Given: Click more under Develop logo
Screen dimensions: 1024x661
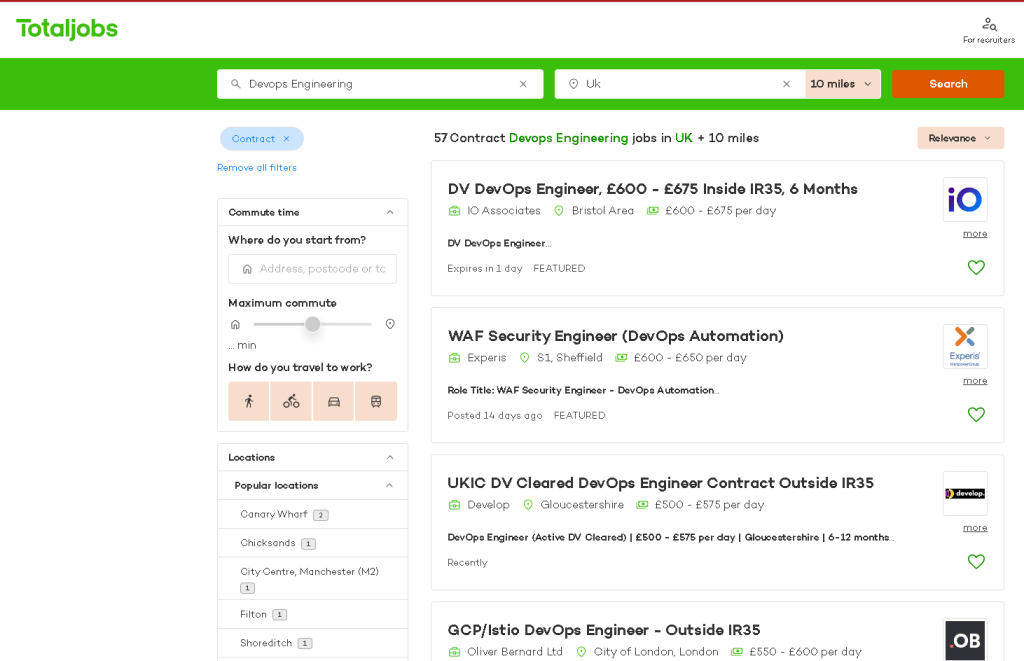Looking at the screenshot, I should click(974, 528).
